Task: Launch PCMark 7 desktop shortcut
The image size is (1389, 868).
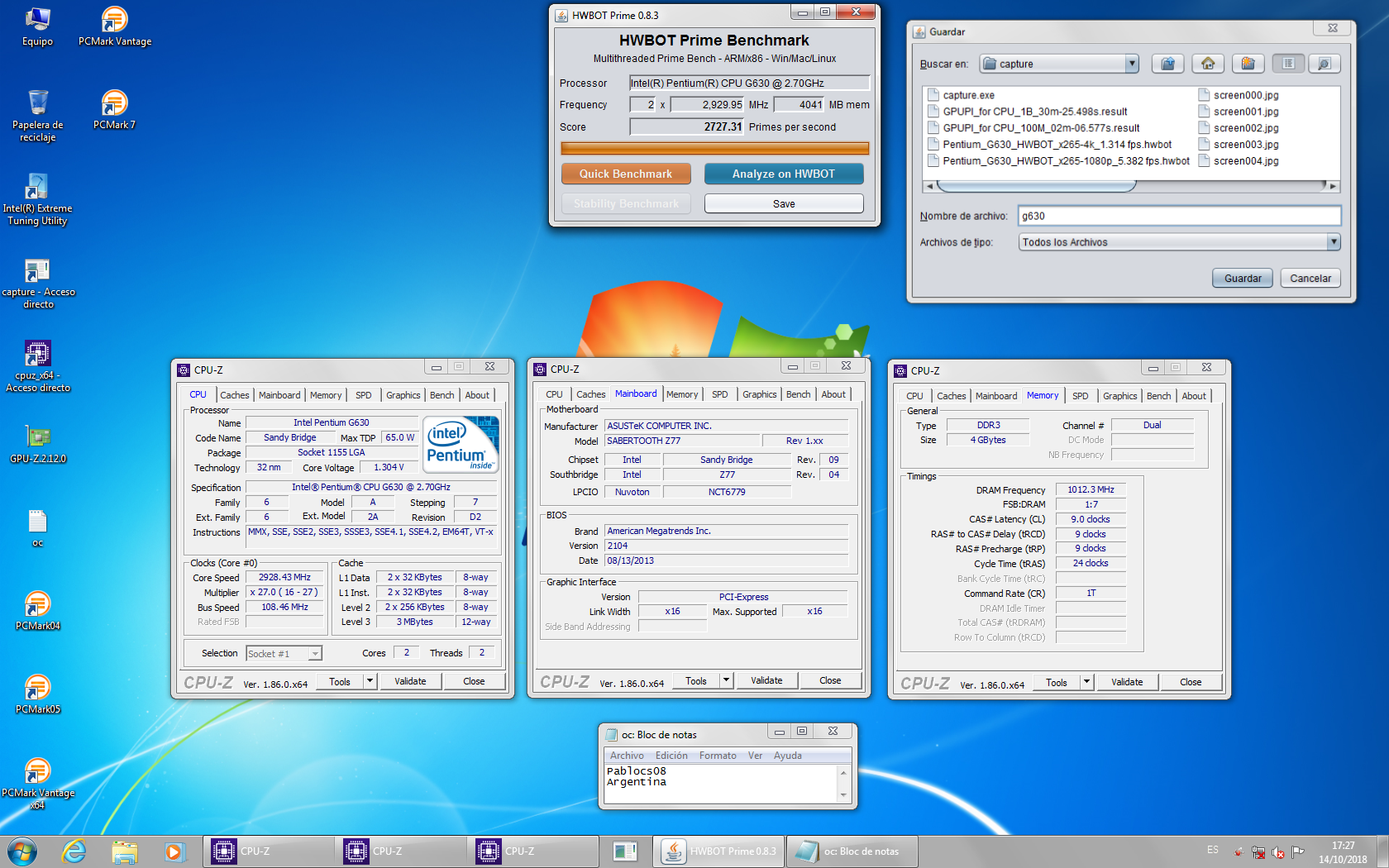Action: [114, 110]
